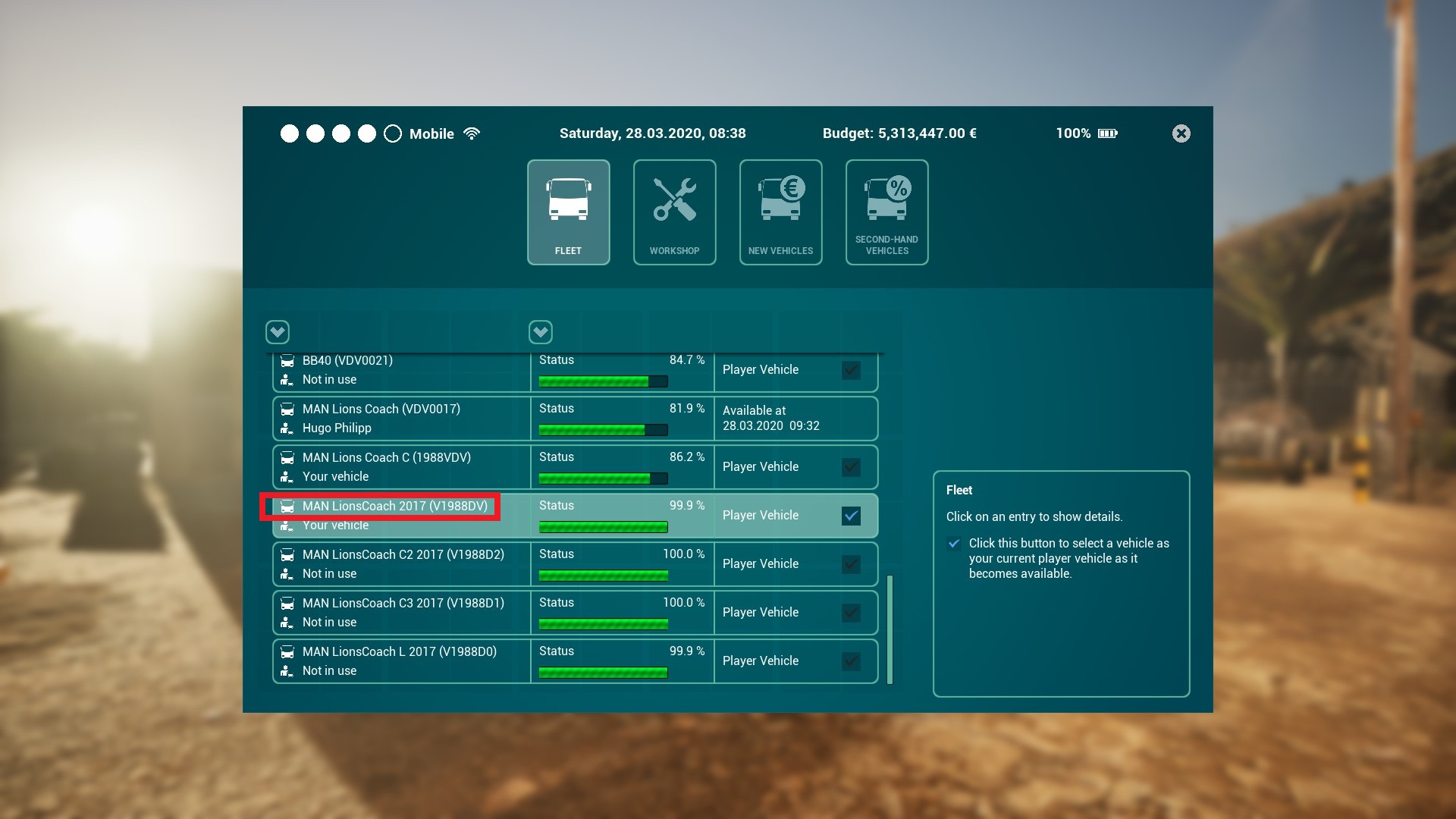The width and height of the screenshot is (1456, 819).
Task: Click the 84.7 % status bar of BB40
Action: click(x=604, y=381)
